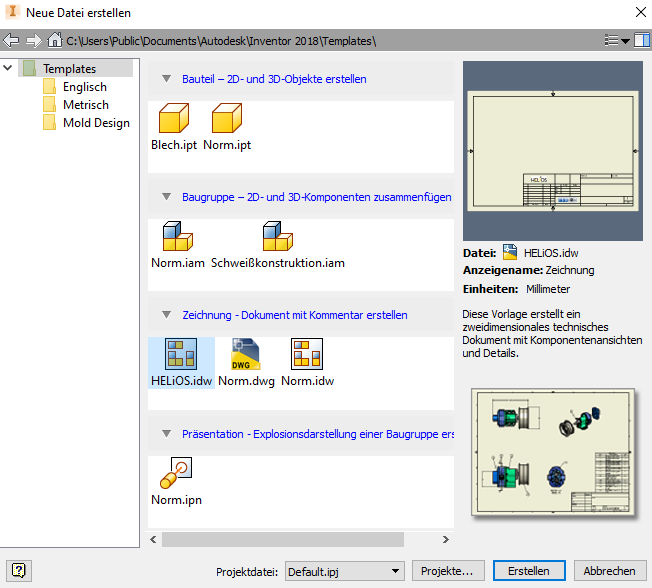The height and width of the screenshot is (588, 652).
Task: Click the Erstellen button
Action: [528, 571]
